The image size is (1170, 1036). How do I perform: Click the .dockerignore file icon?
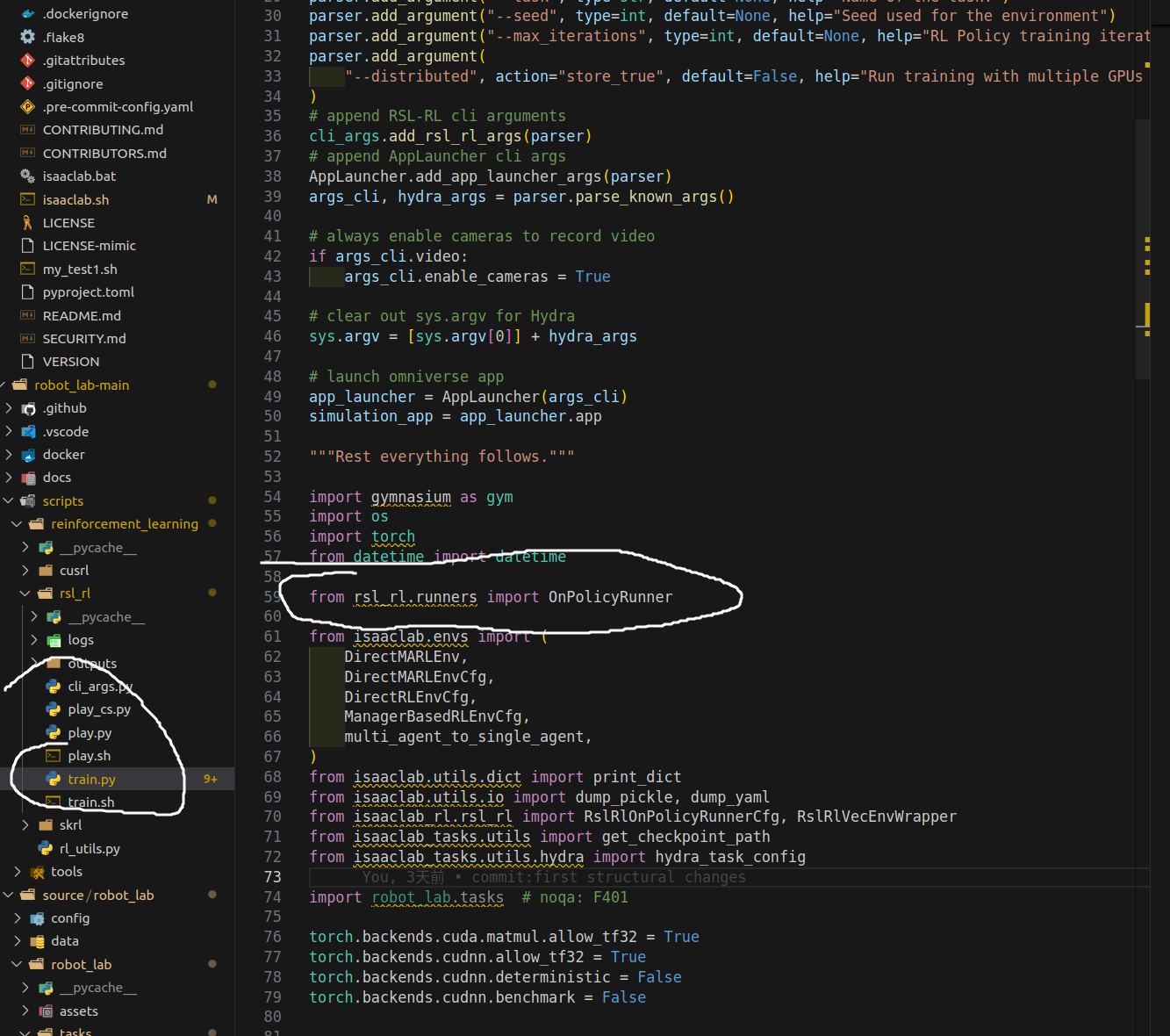tap(27, 14)
